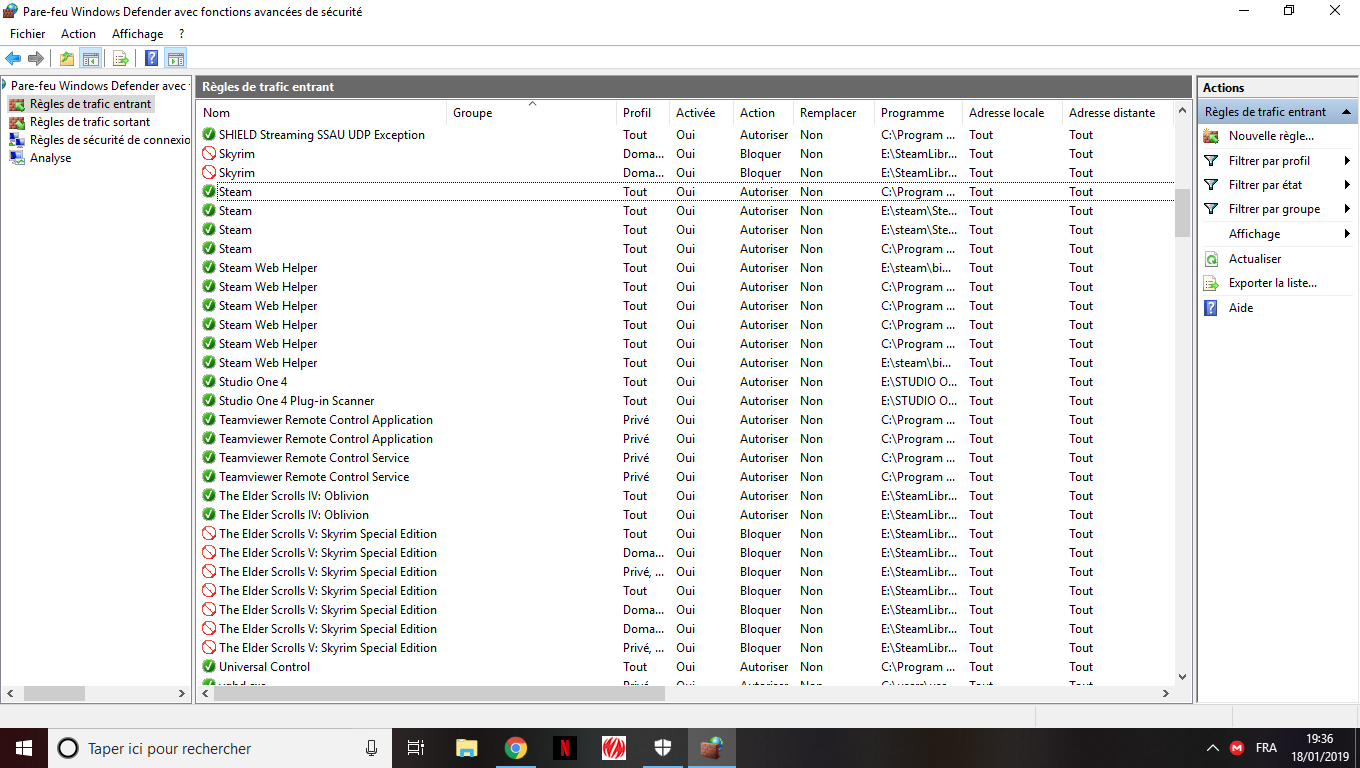The height and width of the screenshot is (768, 1360).
Task: Select the Règles de trafic entrant tree node
Action: click(x=90, y=104)
